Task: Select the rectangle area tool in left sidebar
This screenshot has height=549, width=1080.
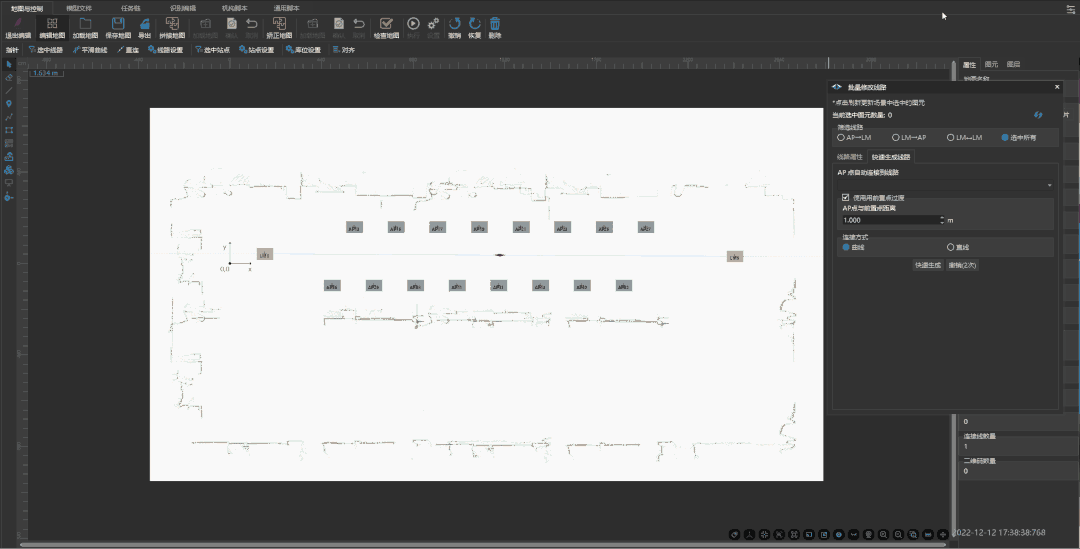Action: click(9, 130)
